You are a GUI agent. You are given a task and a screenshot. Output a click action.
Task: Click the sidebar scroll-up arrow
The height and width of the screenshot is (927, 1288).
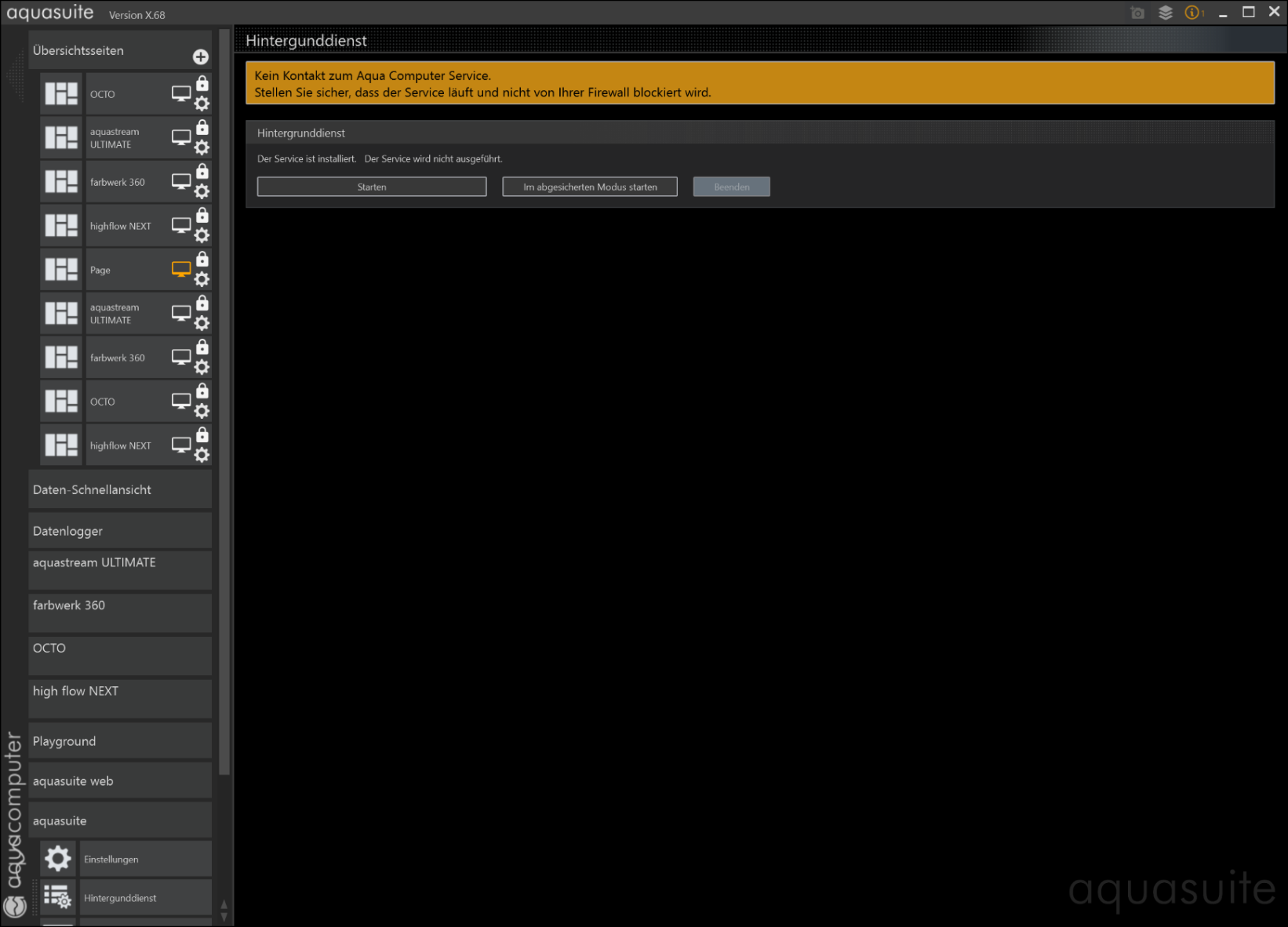click(x=224, y=904)
